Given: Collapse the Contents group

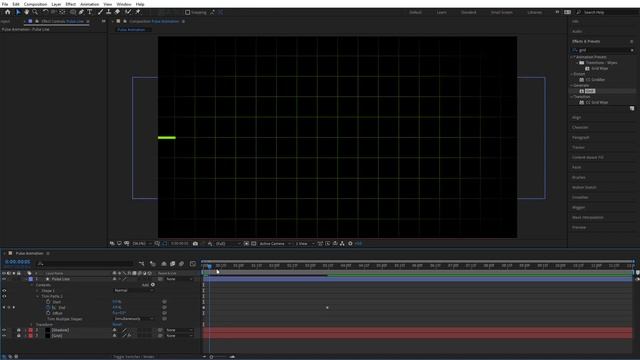Looking at the screenshot, I should coord(32,285).
